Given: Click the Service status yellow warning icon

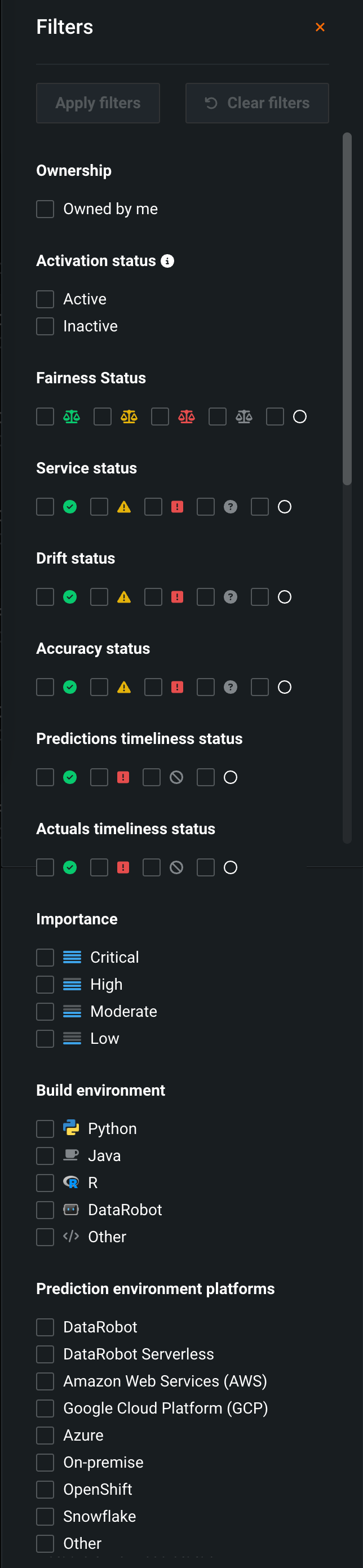Looking at the screenshot, I should coord(124,507).
